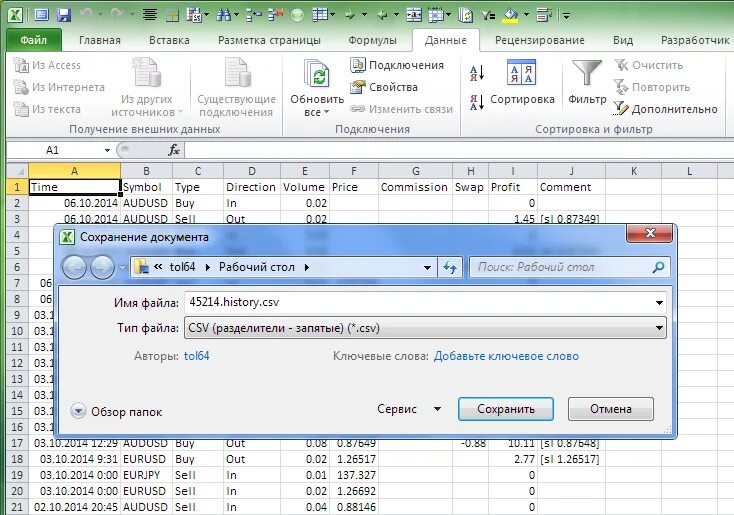
Task: Expand the arrow after Рабочий стол in the path
Action: pyautogui.click(x=307, y=267)
